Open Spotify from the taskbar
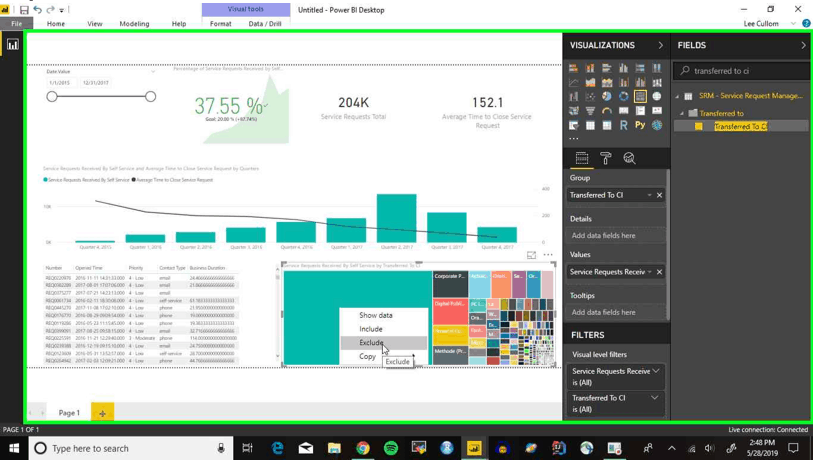Viewport: 816px width, 461px height. tap(391, 448)
